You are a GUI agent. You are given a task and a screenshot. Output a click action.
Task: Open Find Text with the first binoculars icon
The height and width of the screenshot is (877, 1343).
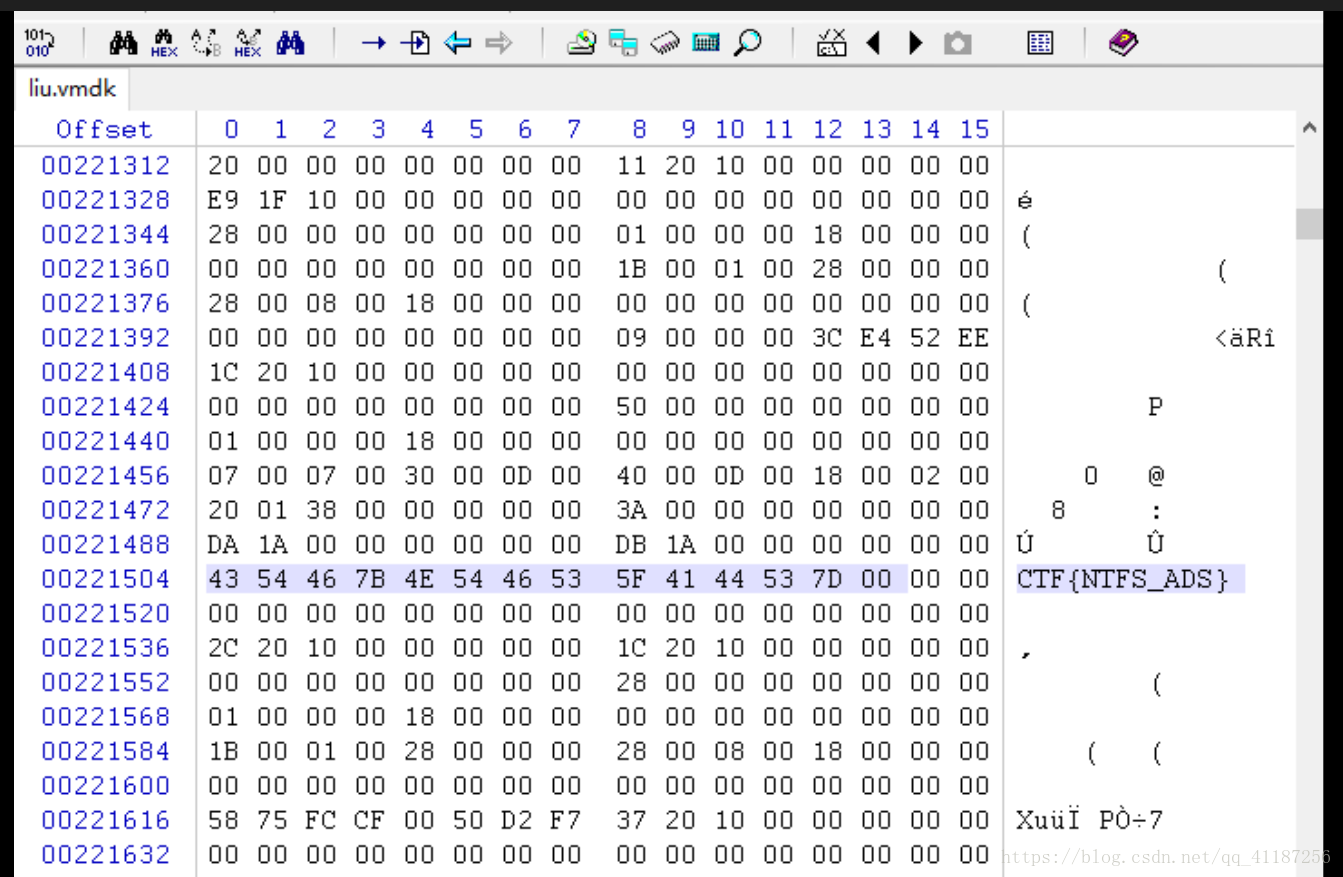[x=123, y=43]
